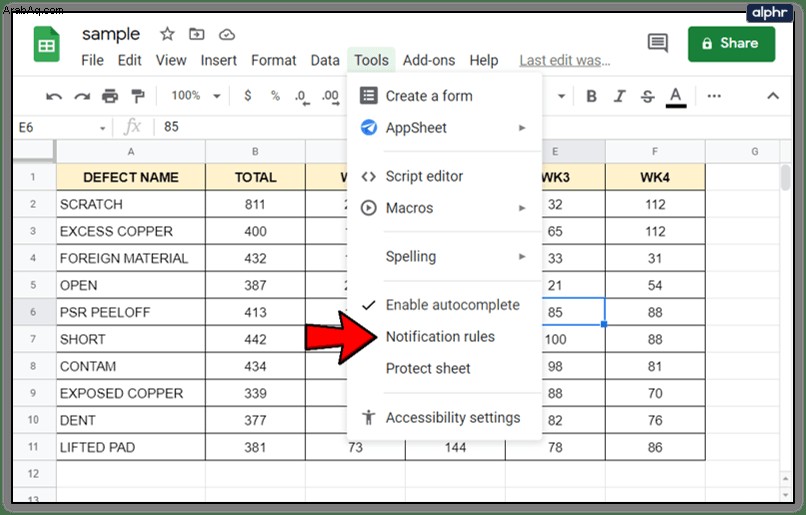Click the Print icon in toolbar
The width and height of the screenshot is (806, 515).
109,96
